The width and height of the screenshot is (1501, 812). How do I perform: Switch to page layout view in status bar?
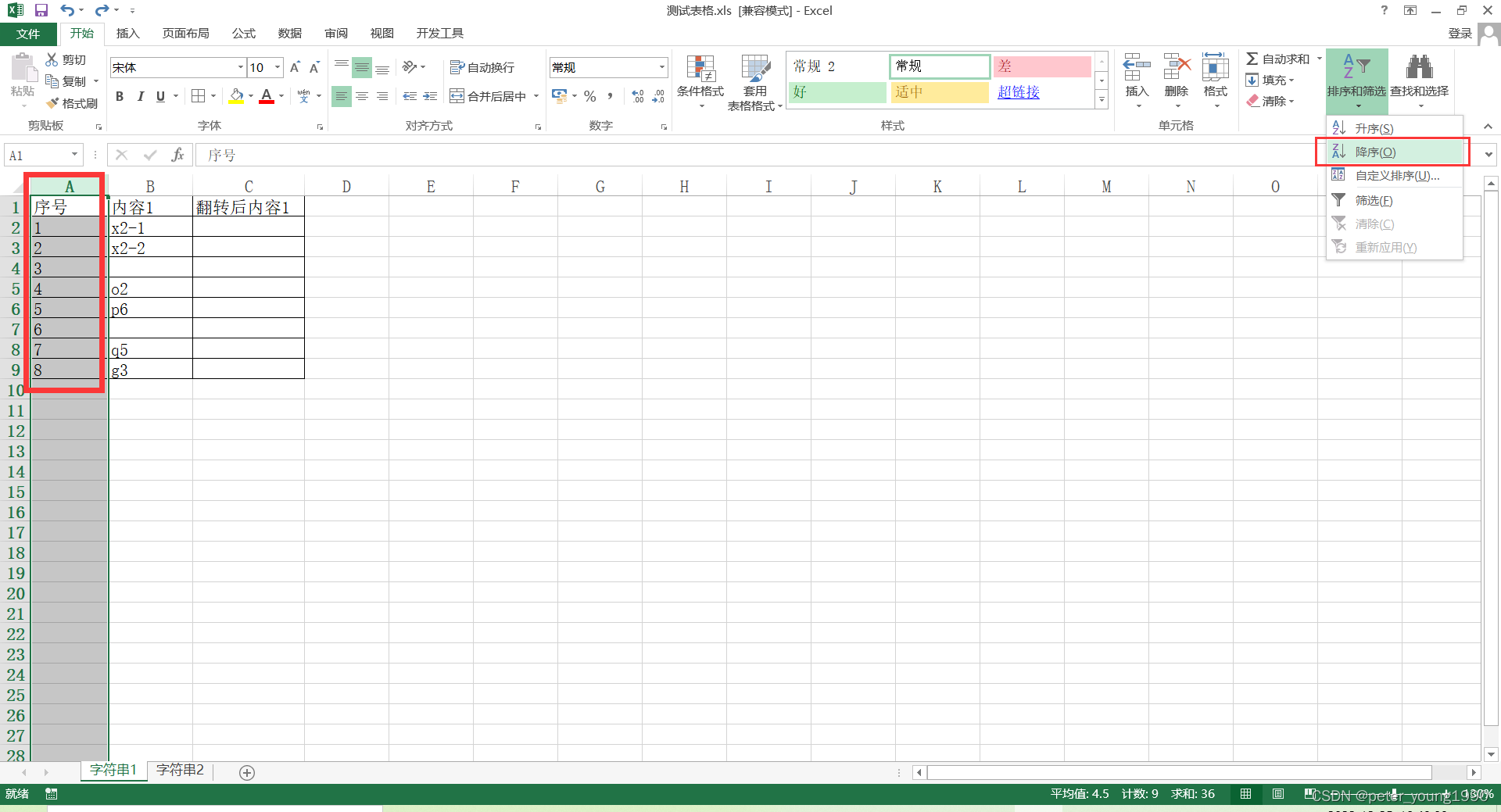pos(1278,794)
